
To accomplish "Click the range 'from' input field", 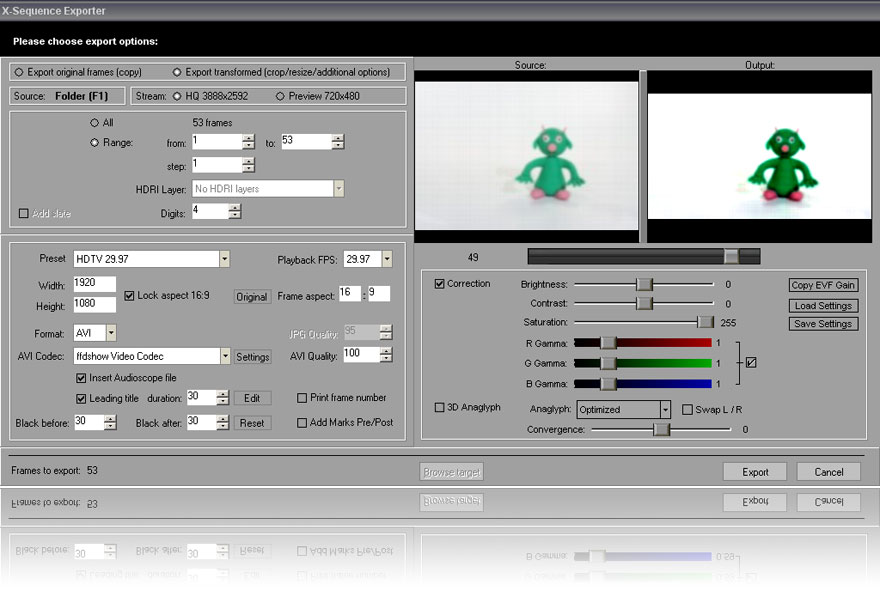I will click(217, 141).
